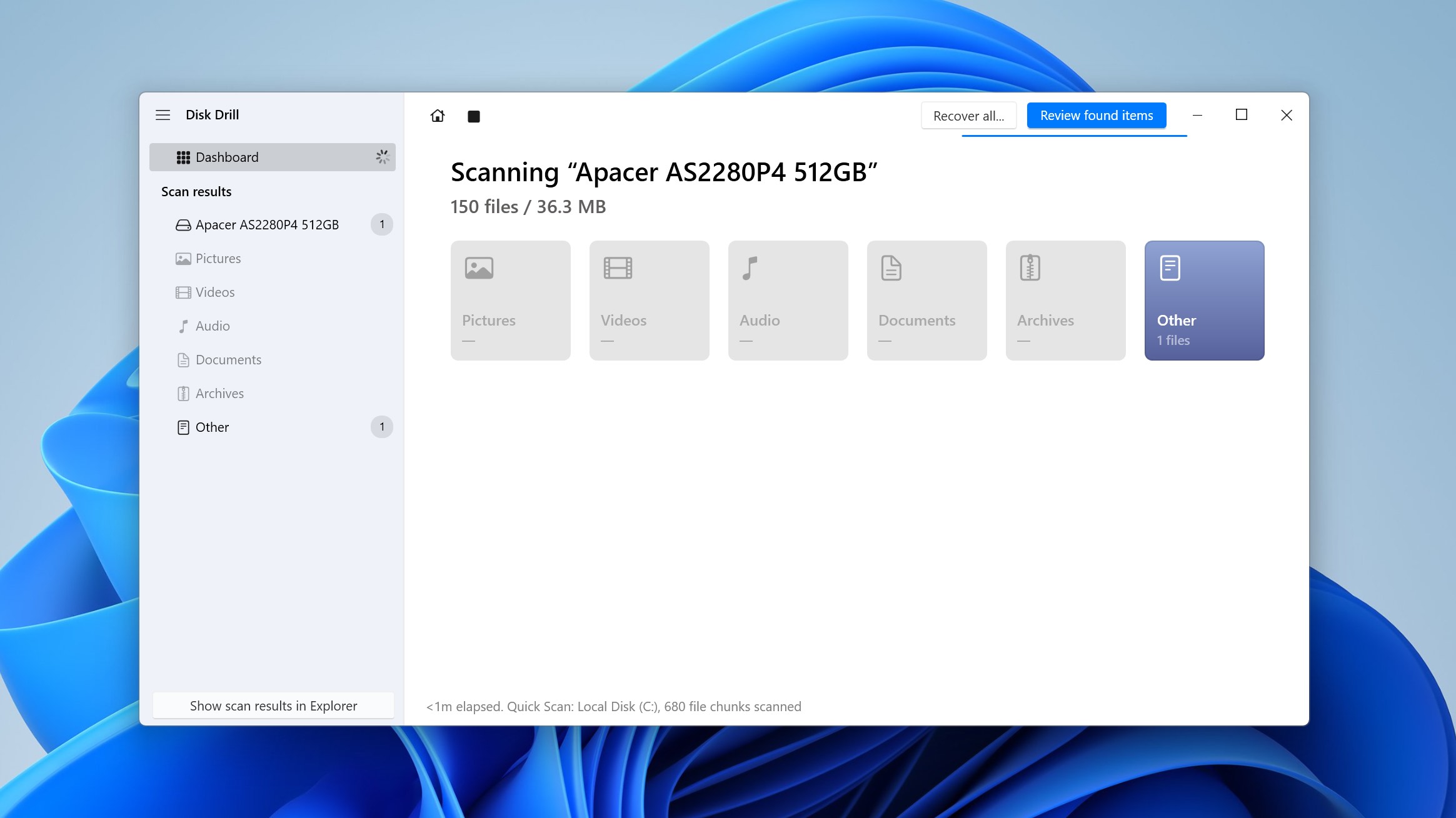Image resolution: width=1456 pixels, height=818 pixels.
Task: Choose Archives in the sidebar list
Action: 219,393
